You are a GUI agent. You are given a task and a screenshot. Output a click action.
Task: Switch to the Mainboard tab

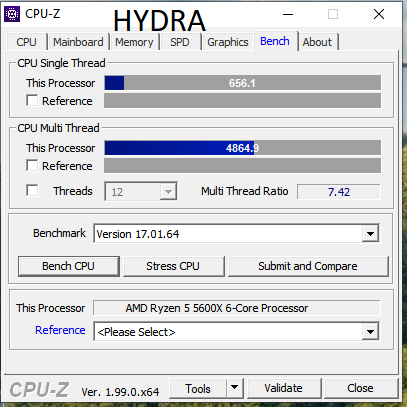click(x=78, y=42)
